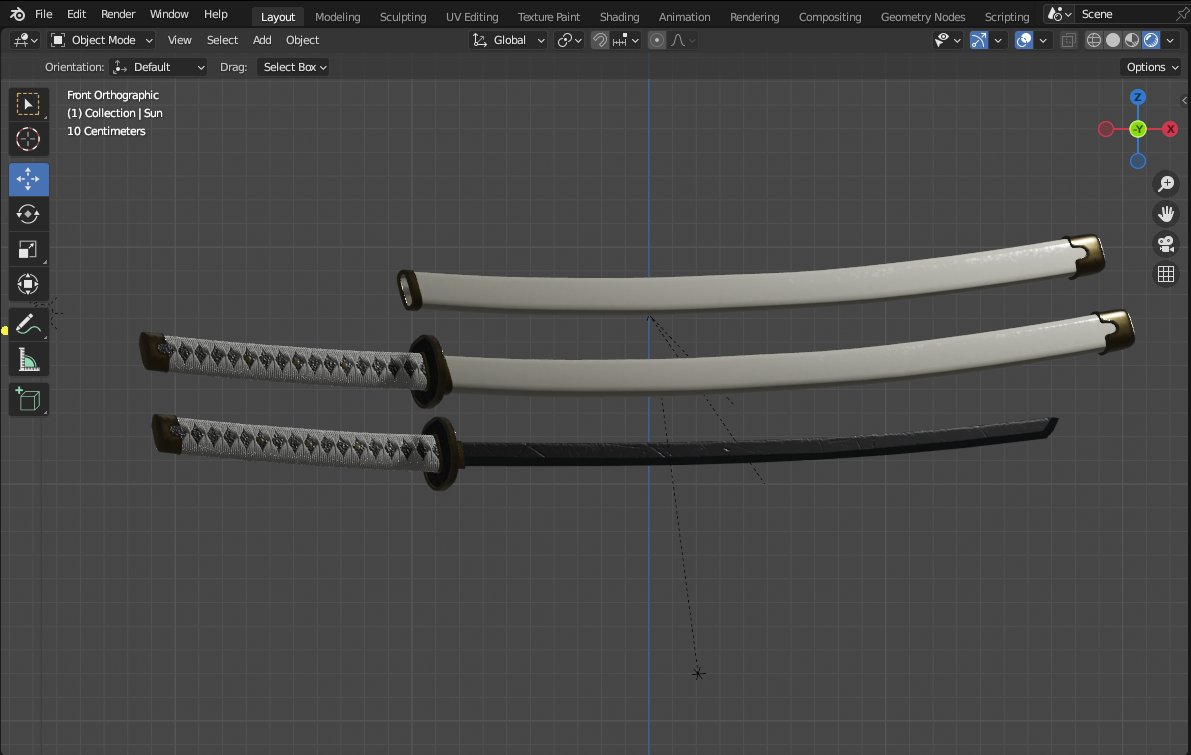This screenshot has height=755, width=1191.
Task: Open the viewport Select menu
Action: (x=222, y=40)
